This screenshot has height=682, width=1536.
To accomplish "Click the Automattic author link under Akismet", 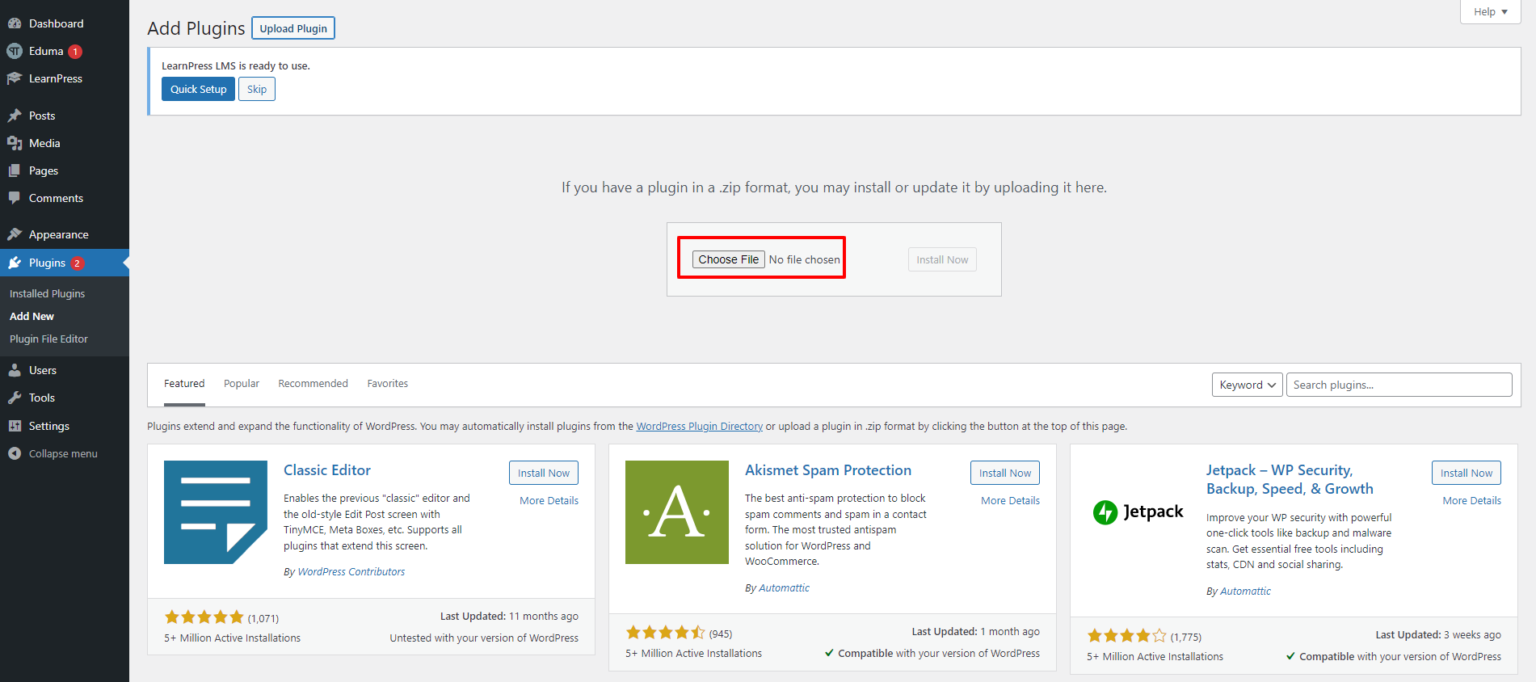I will [x=784, y=588].
